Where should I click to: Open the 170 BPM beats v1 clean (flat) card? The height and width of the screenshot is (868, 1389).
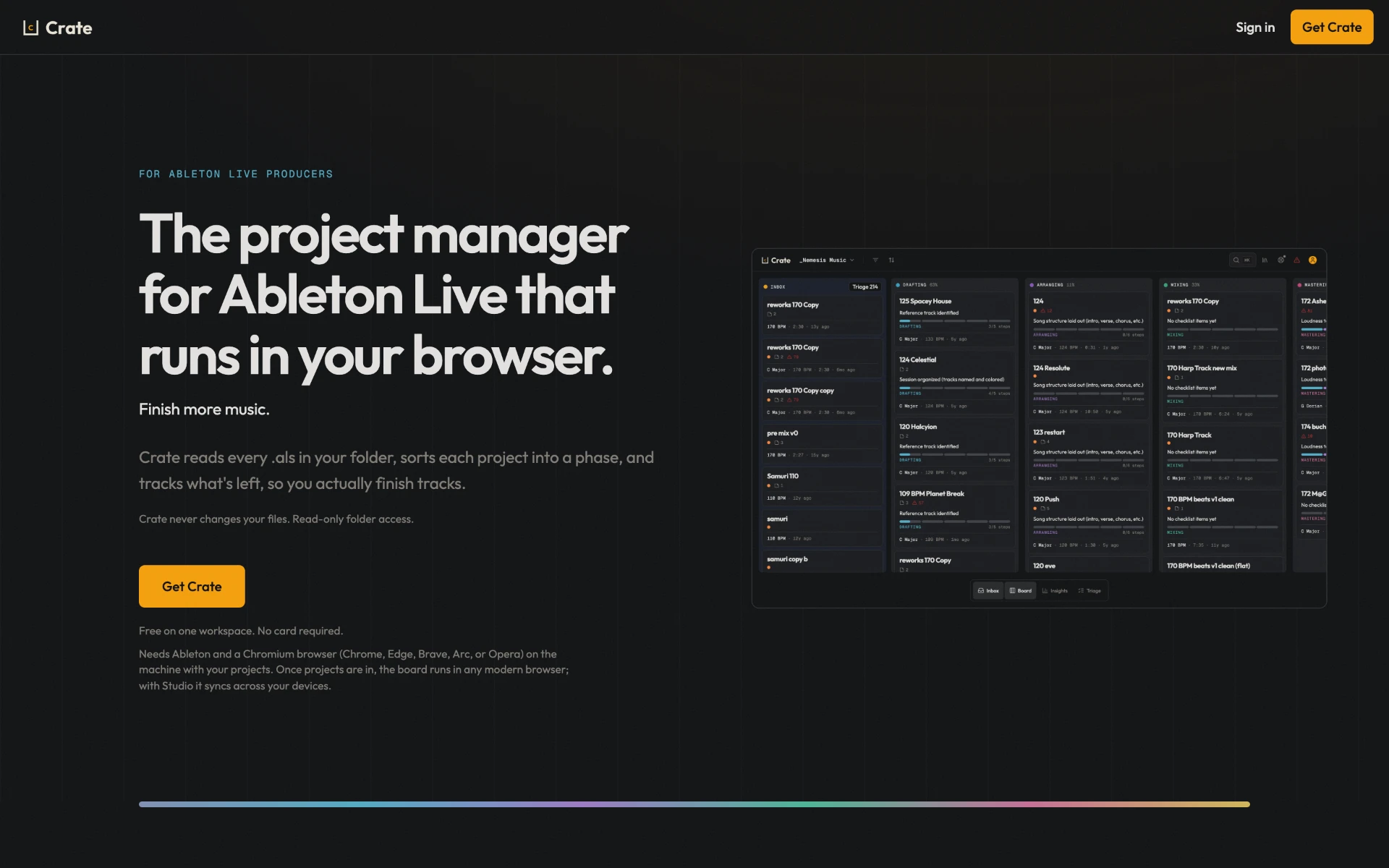pyautogui.click(x=1222, y=566)
